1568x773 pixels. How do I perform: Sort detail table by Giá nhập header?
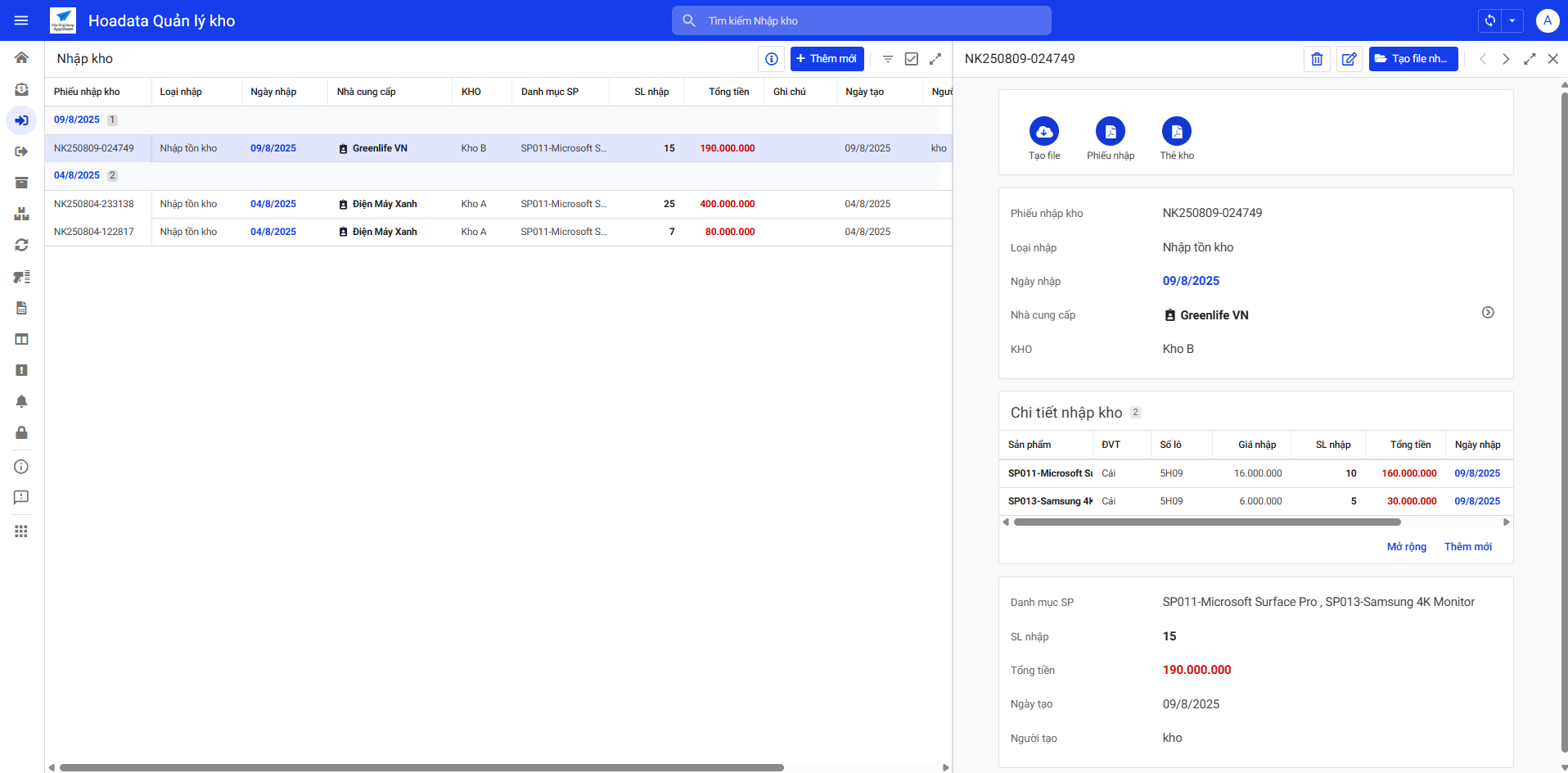(x=1257, y=445)
